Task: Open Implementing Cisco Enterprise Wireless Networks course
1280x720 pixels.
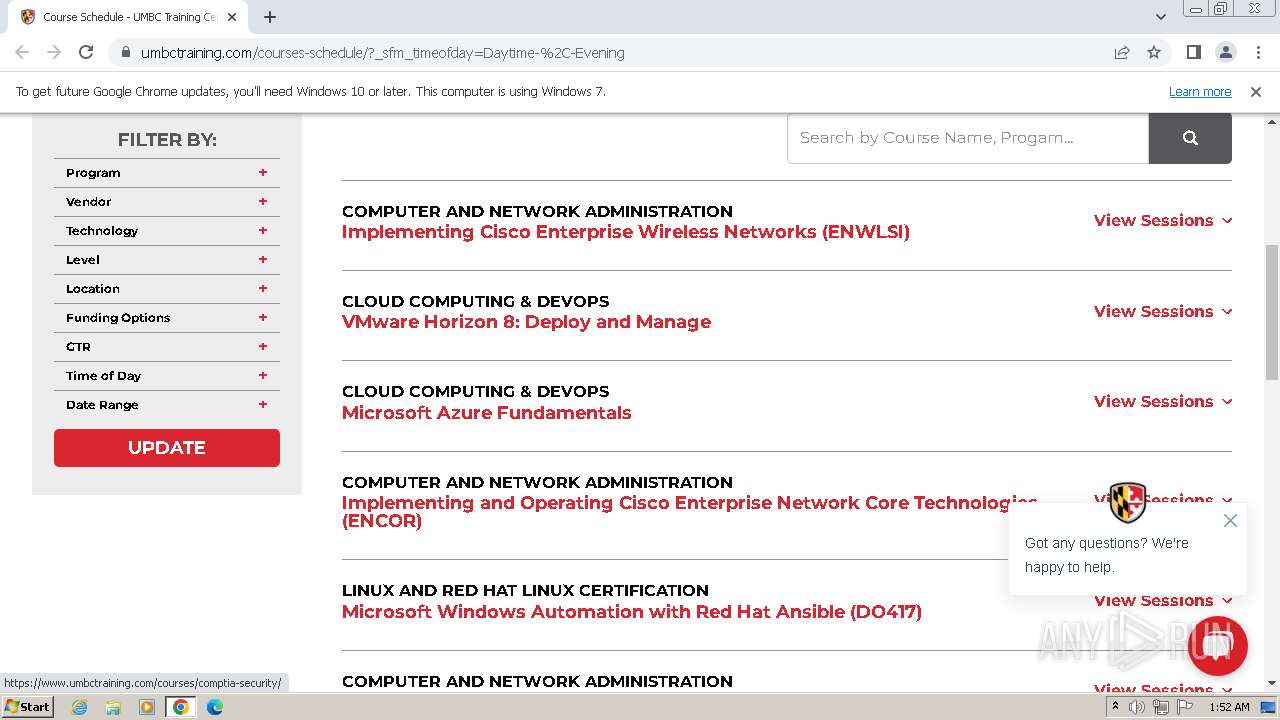Action: [x=626, y=232]
